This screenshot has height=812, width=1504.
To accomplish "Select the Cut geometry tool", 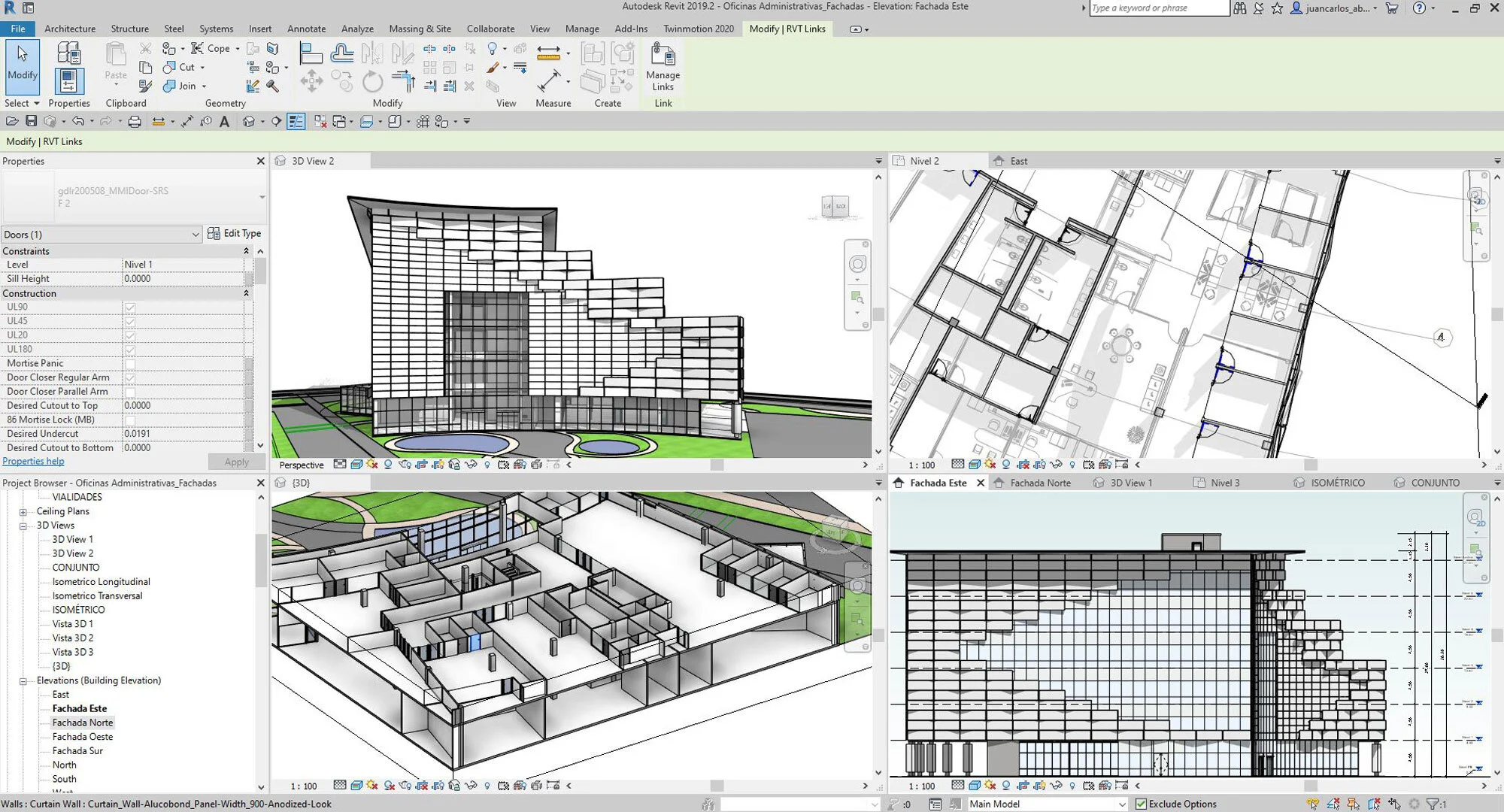I will 180,67.
